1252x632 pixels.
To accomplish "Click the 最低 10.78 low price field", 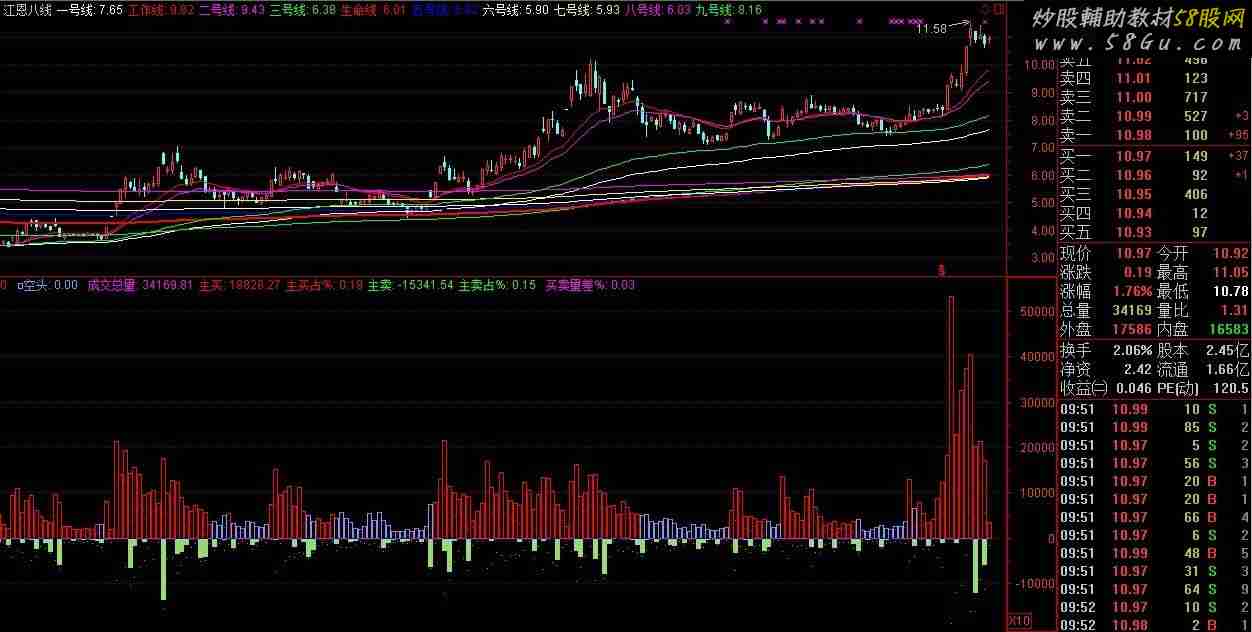I will point(1203,291).
